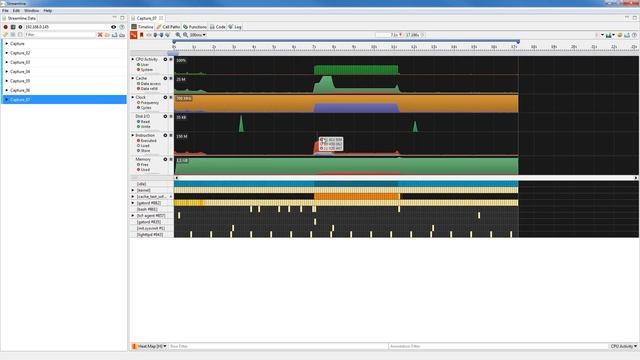Toggle the orange cross-section marker tool
Image resolution: width=640 pixels, height=360 pixels.
click(x=133, y=35)
